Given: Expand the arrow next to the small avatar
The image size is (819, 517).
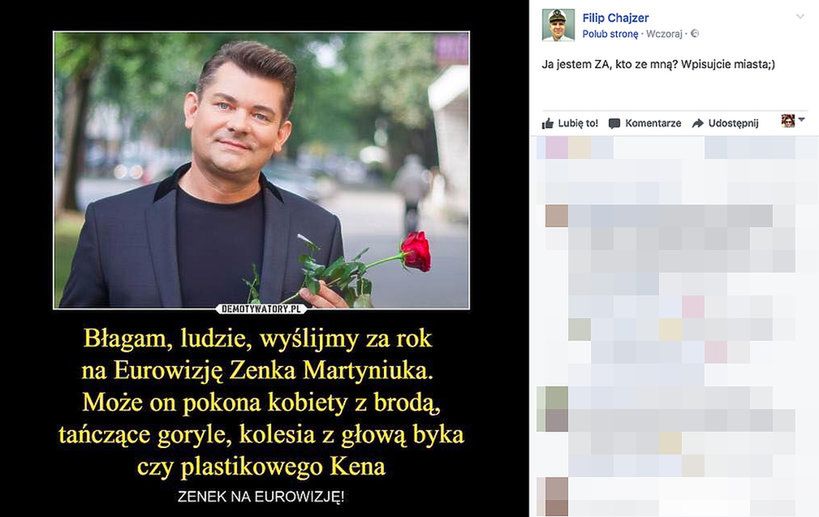Looking at the screenshot, I should (802, 120).
